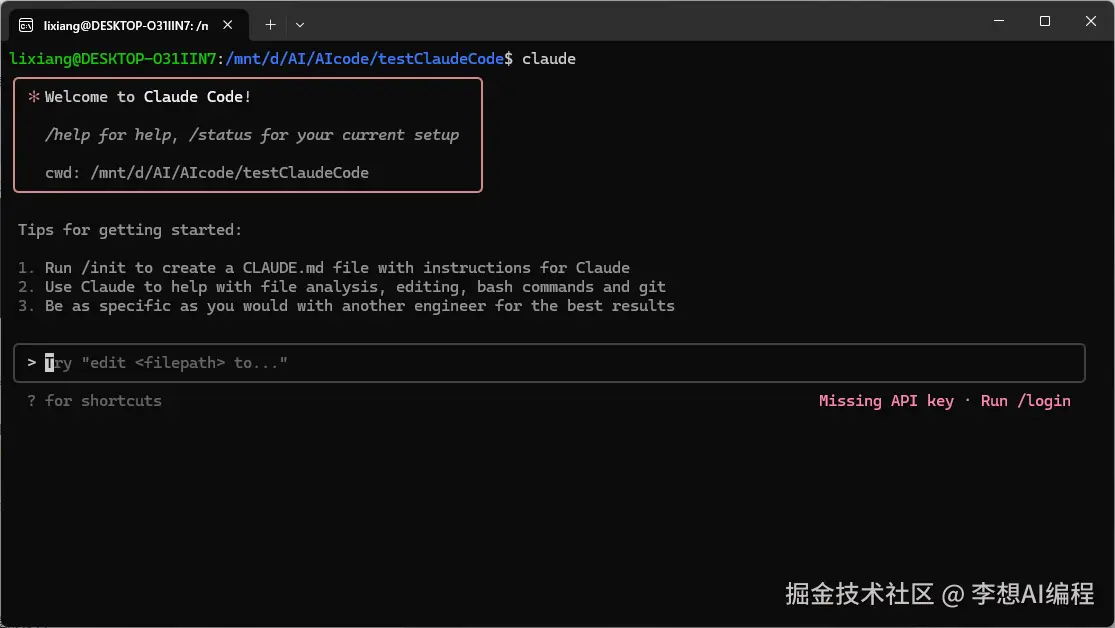This screenshot has width=1115, height=628.
Task: Click the 'Missing API key · Run /login' message
Action: pos(944,401)
